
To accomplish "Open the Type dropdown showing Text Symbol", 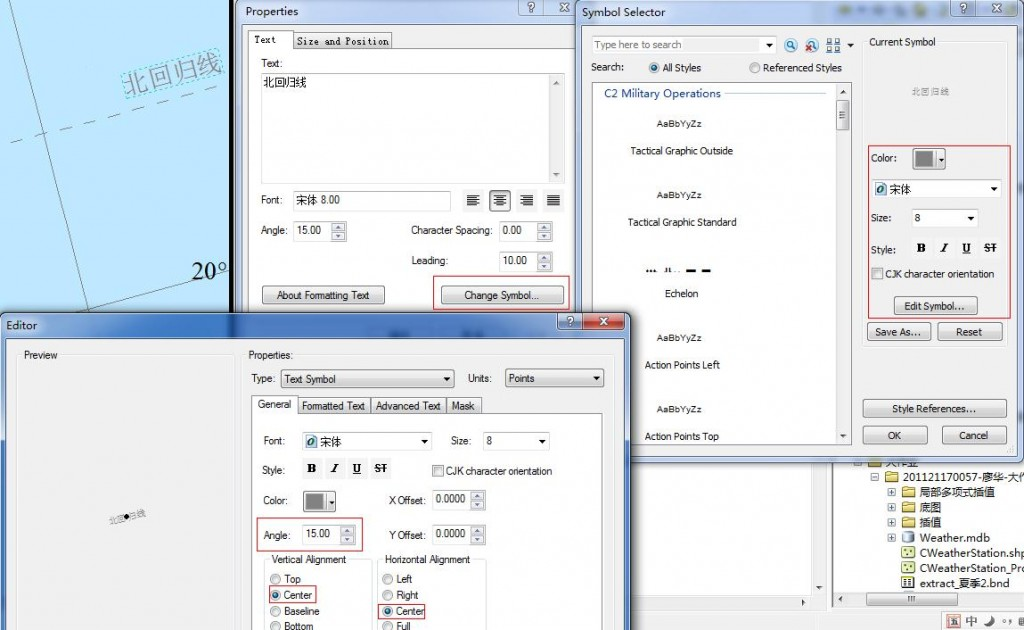I will coord(366,379).
